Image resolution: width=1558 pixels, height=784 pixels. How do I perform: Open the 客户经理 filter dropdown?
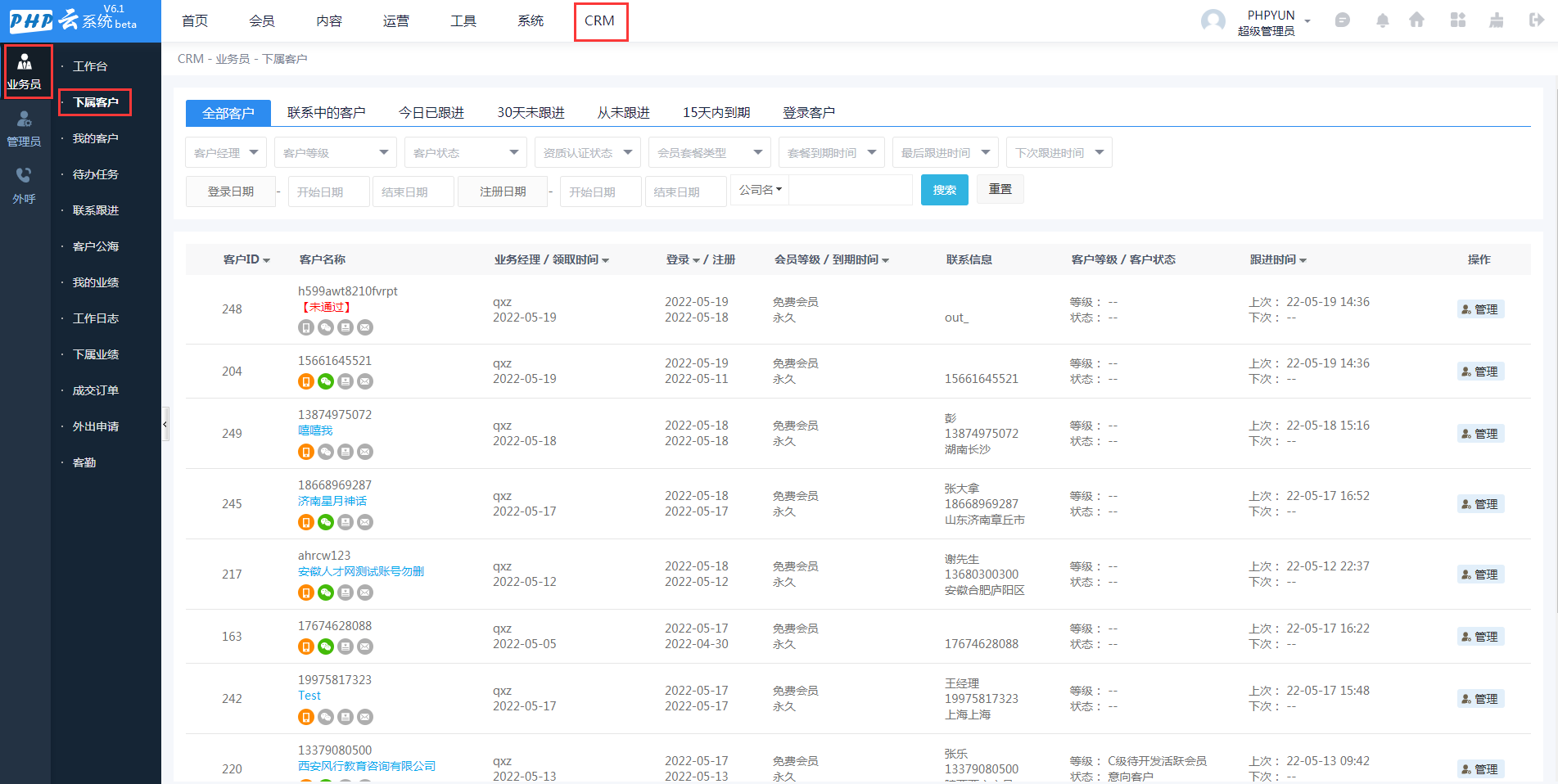[x=226, y=152]
